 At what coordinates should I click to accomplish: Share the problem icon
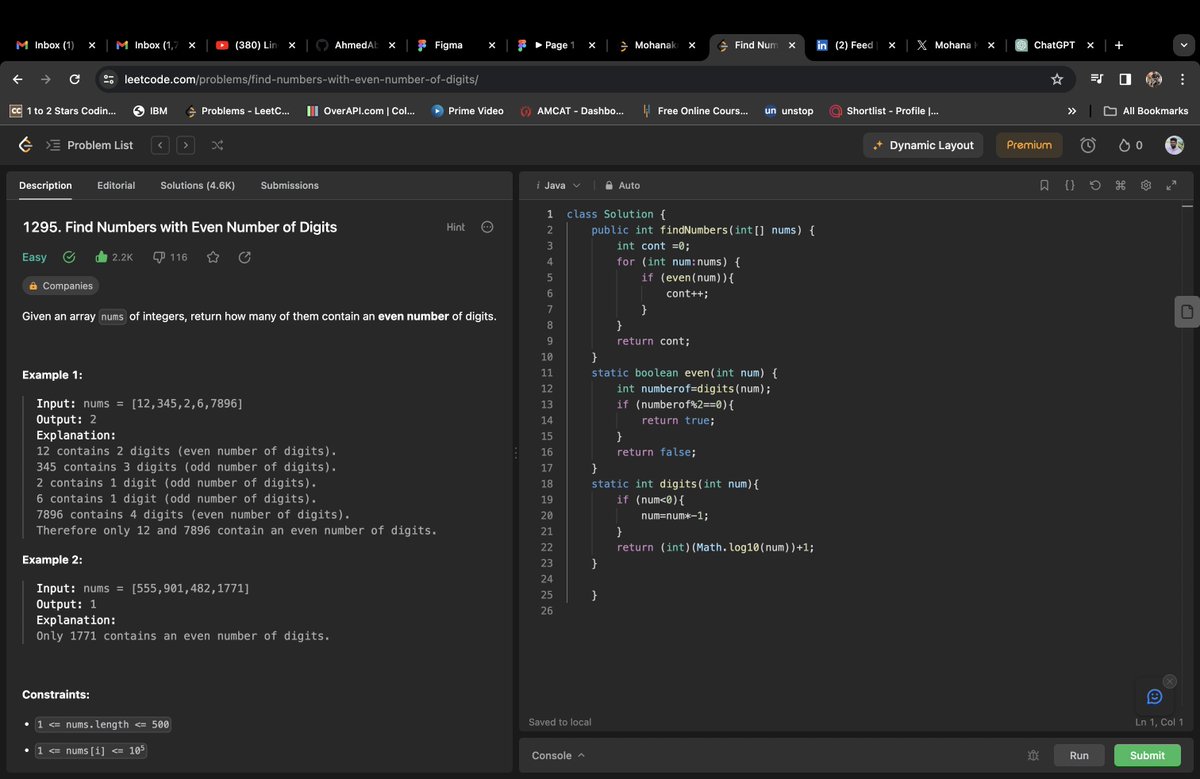tap(245, 257)
